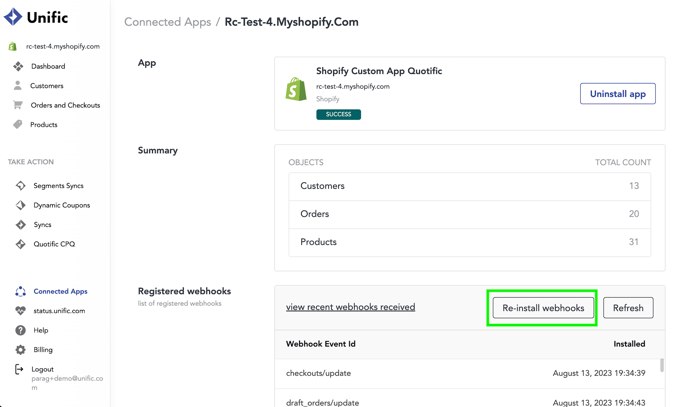688x407 pixels.
Task: Click the Products row in Summary
Action: pos(469,242)
